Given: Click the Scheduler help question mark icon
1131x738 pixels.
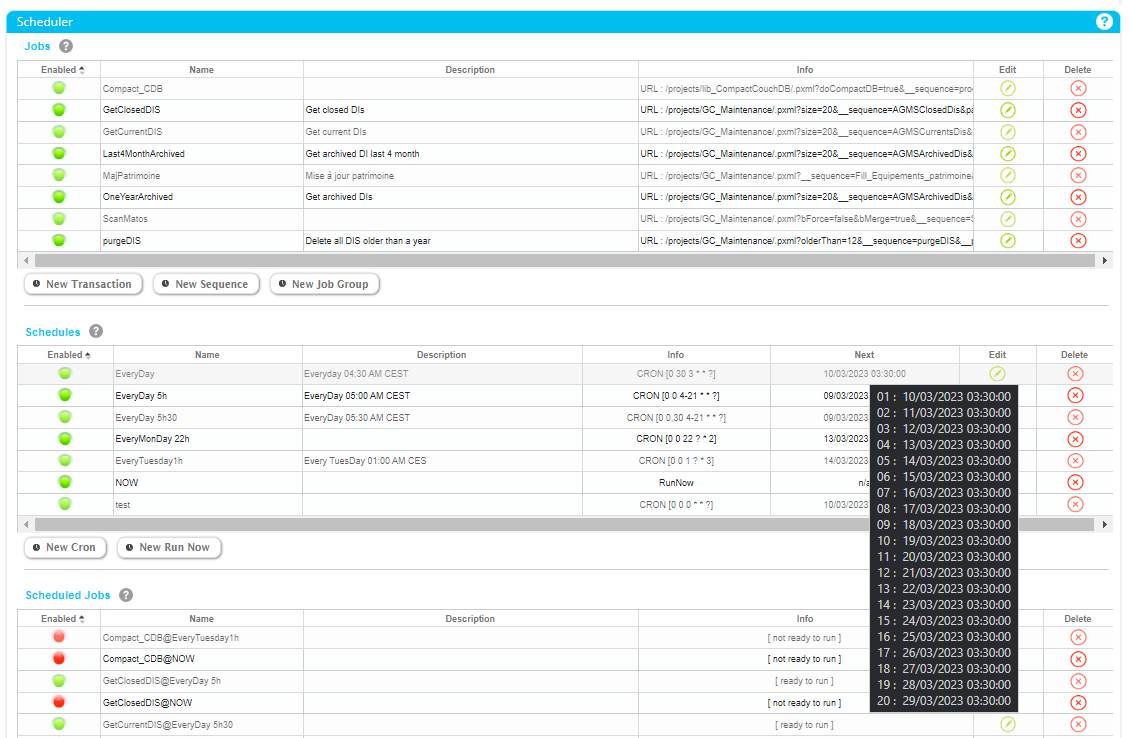Looking at the screenshot, I should click(x=1104, y=21).
